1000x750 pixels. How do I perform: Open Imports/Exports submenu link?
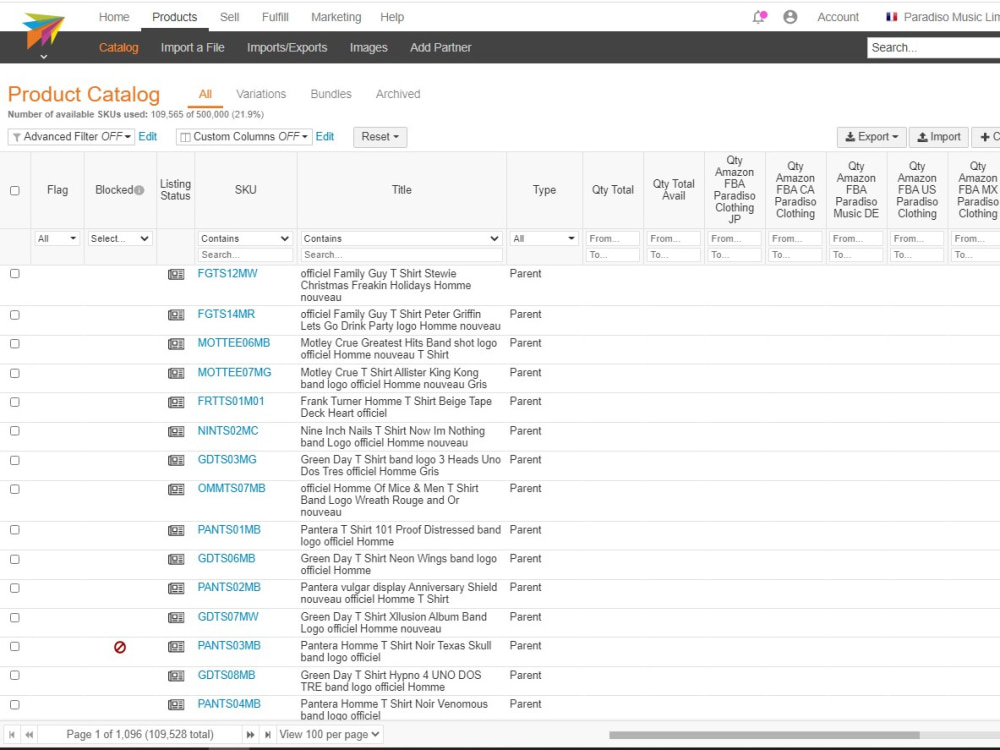pos(287,47)
